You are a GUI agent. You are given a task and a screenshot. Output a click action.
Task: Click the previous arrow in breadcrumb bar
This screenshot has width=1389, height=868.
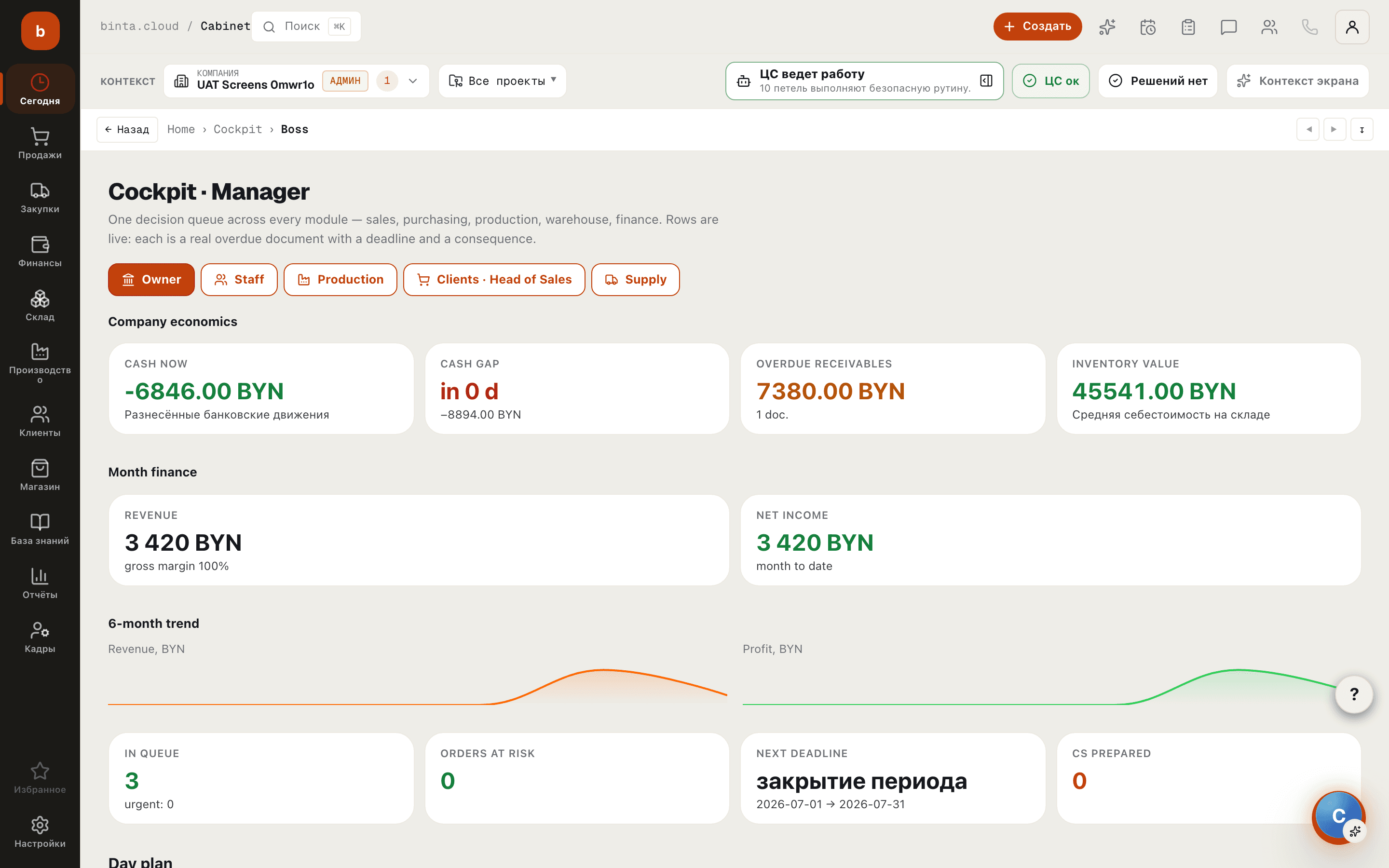tap(1308, 129)
